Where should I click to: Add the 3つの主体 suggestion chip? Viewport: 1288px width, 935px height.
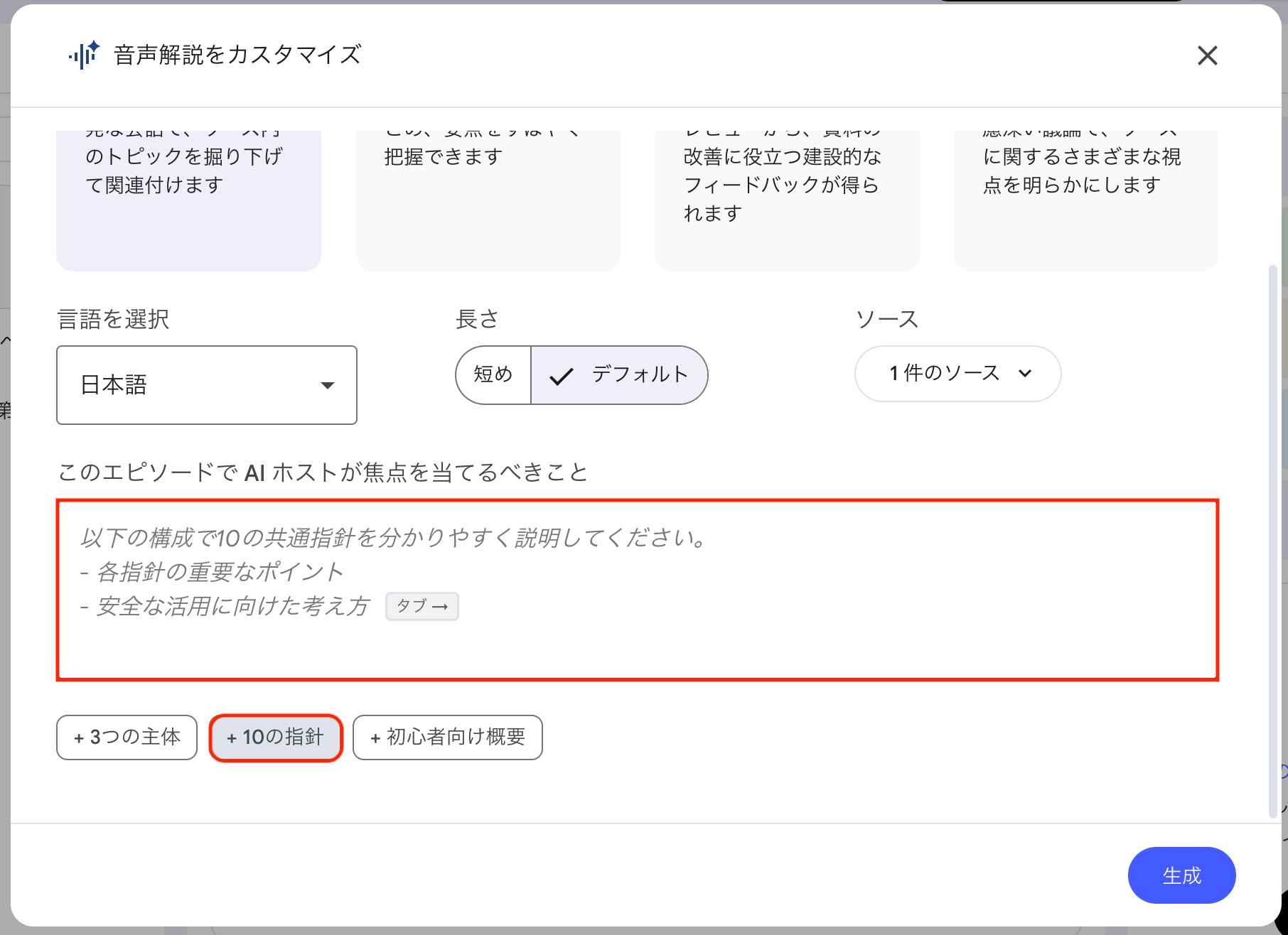tap(127, 737)
